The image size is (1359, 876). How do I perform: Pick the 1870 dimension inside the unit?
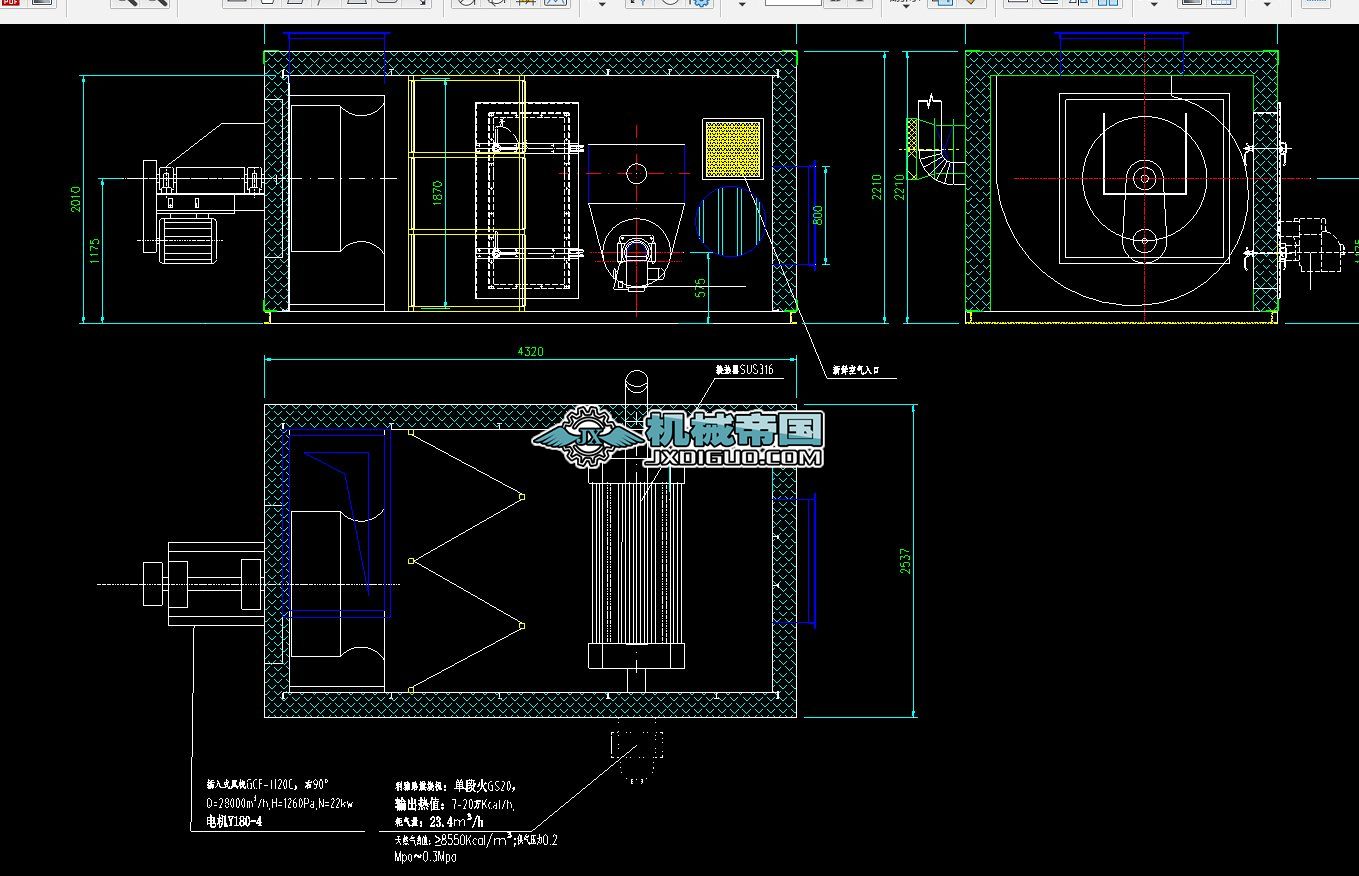pyautogui.click(x=437, y=192)
